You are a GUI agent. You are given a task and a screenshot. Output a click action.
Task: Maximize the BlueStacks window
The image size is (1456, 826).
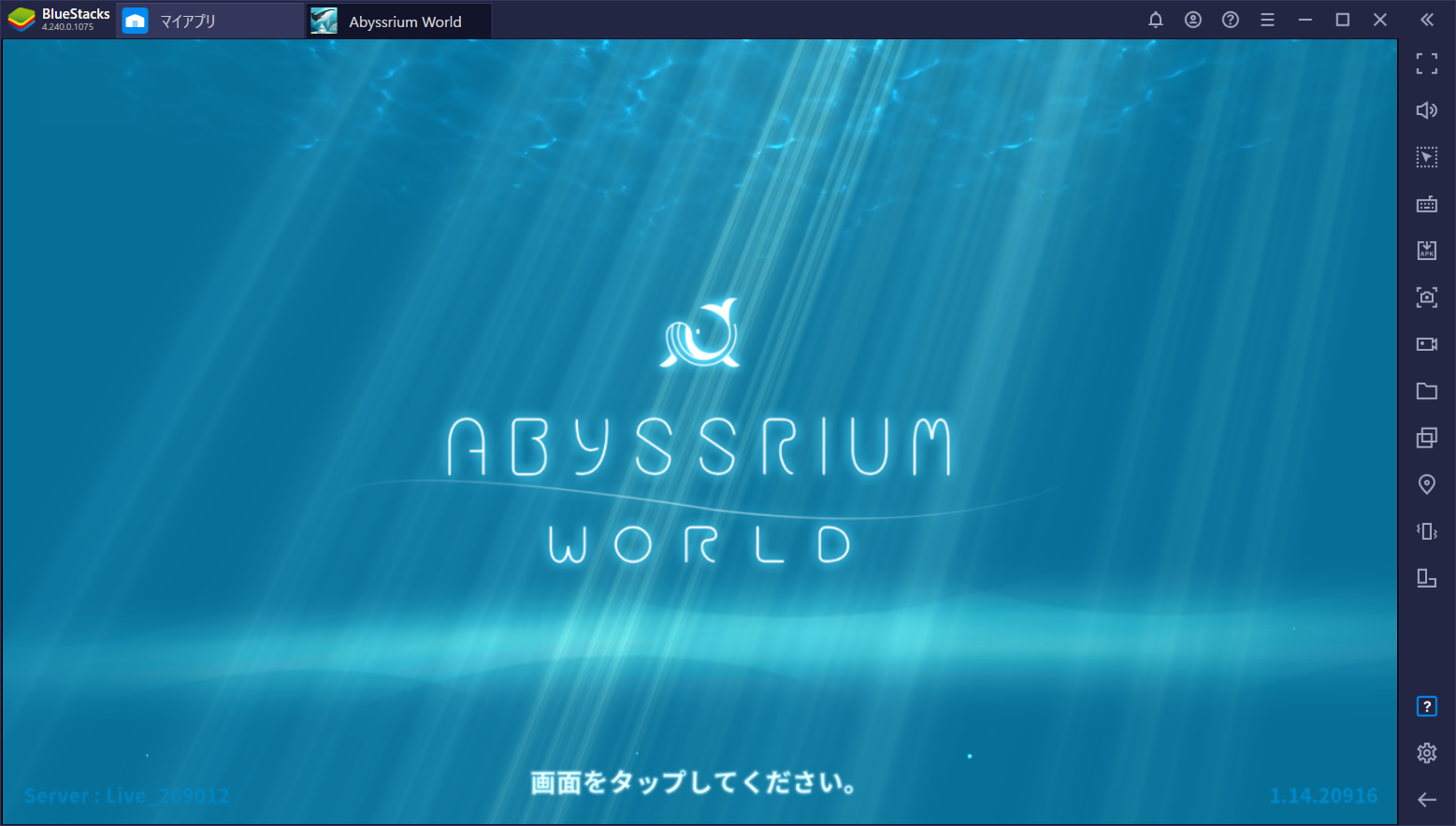(1343, 20)
